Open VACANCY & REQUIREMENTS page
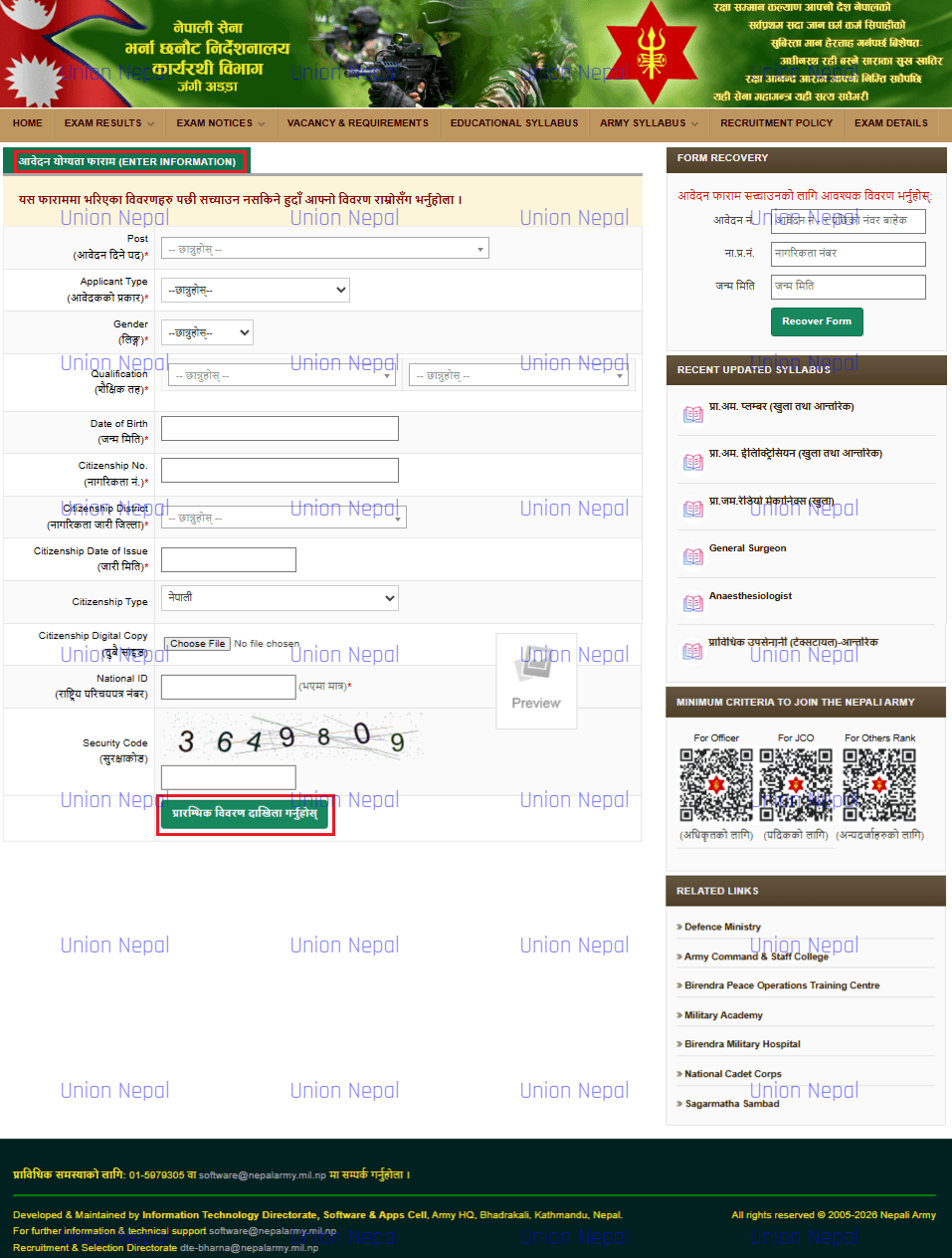 (358, 123)
